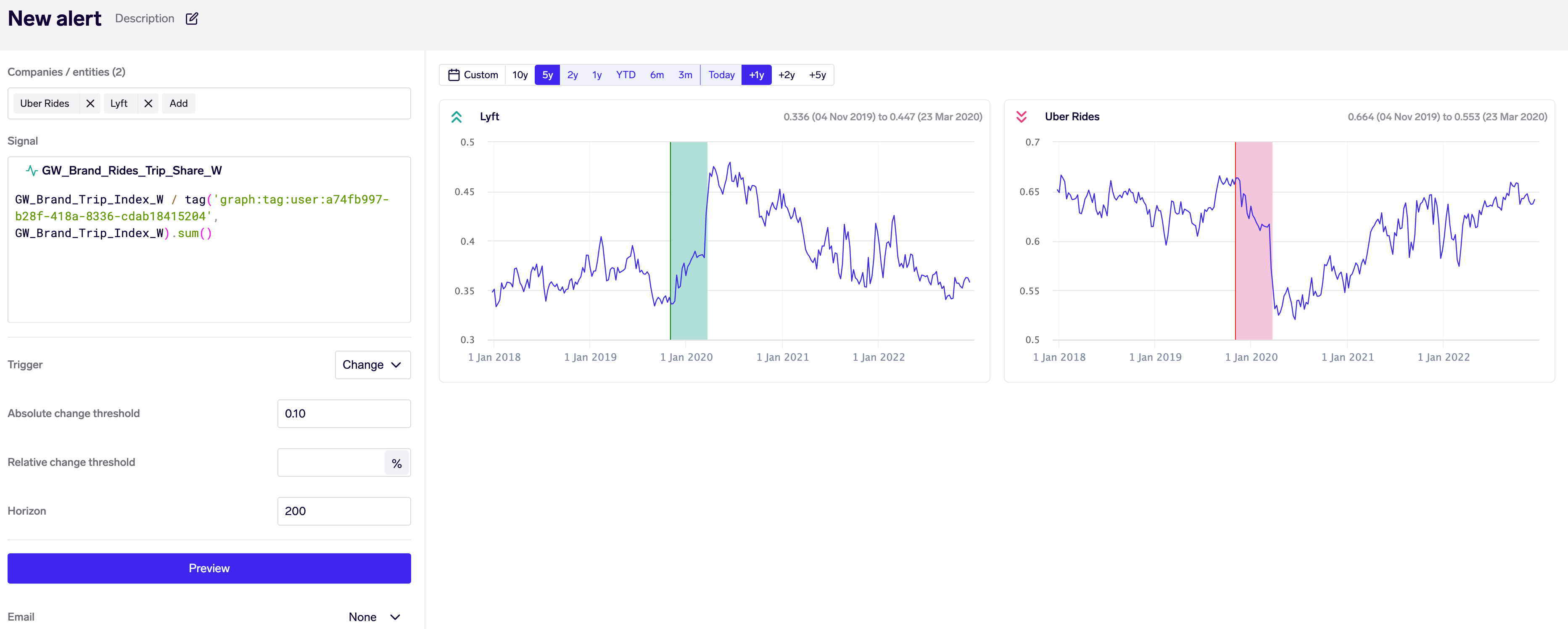Click the red down-arrows icon on Uber Rides chart
The height and width of the screenshot is (629, 1568).
point(1022,117)
